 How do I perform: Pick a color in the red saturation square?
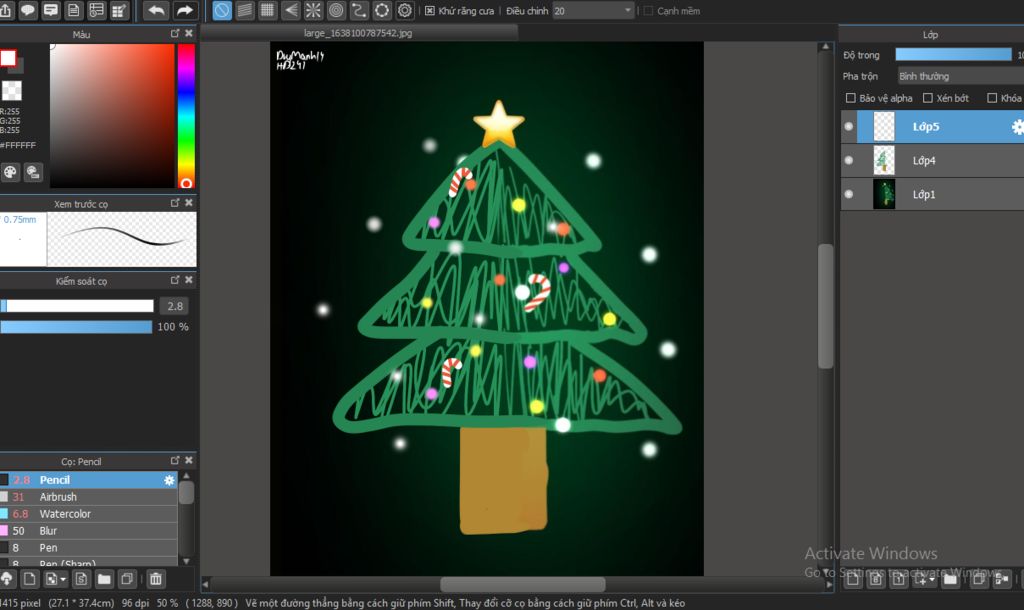click(112, 116)
